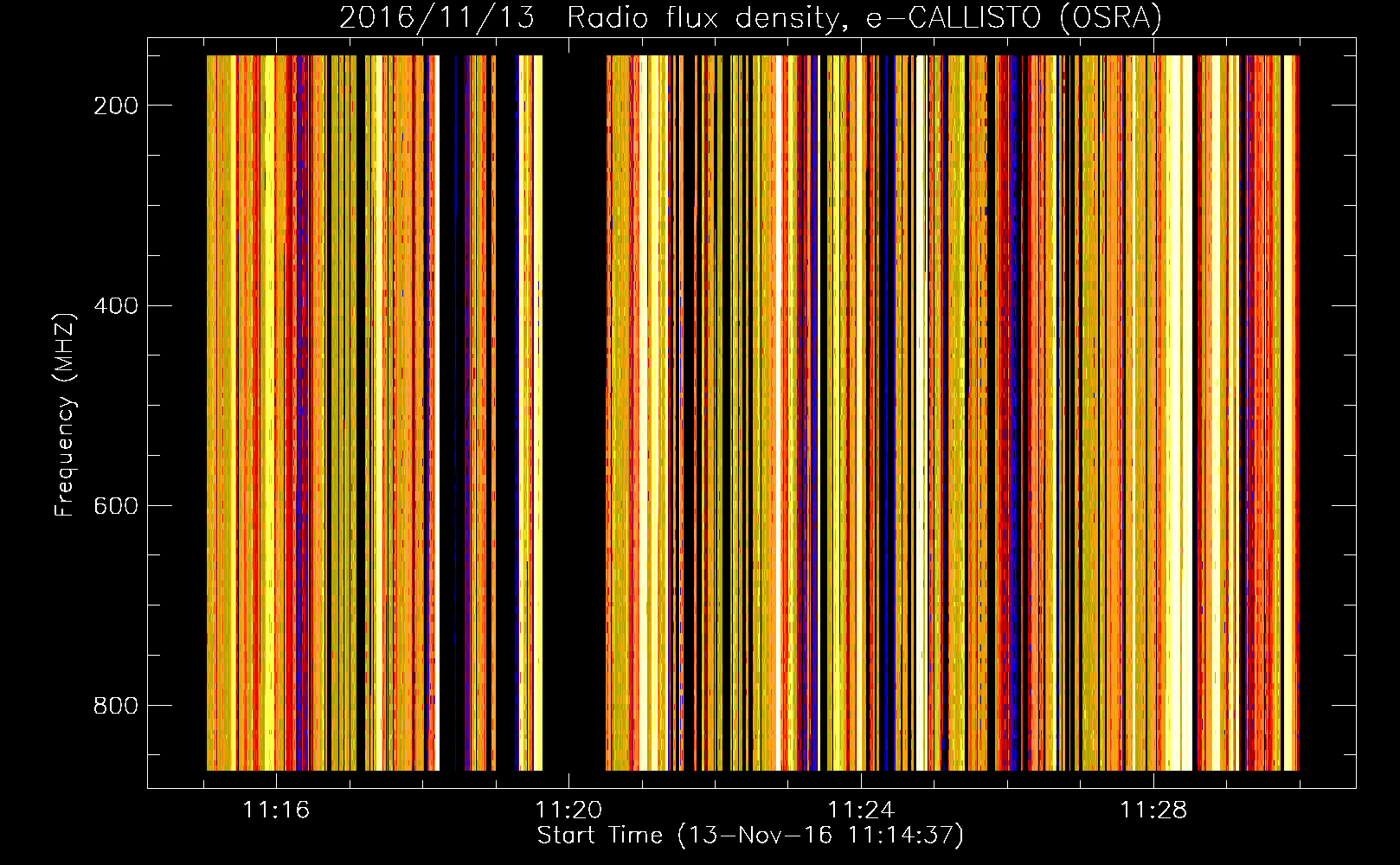Screen dimensions: 1400x865
Task: Click the spectrogram data end at right edge
Action: tap(1297, 413)
